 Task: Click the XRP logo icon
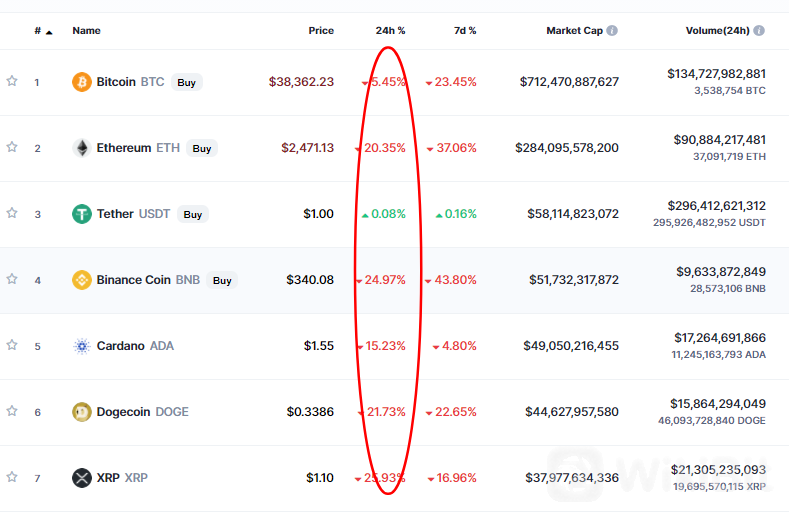point(82,478)
